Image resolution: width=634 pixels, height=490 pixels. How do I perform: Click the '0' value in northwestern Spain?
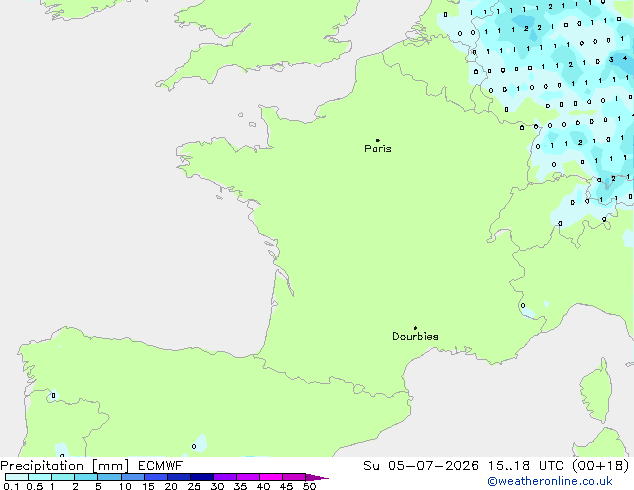tap(53, 395)
